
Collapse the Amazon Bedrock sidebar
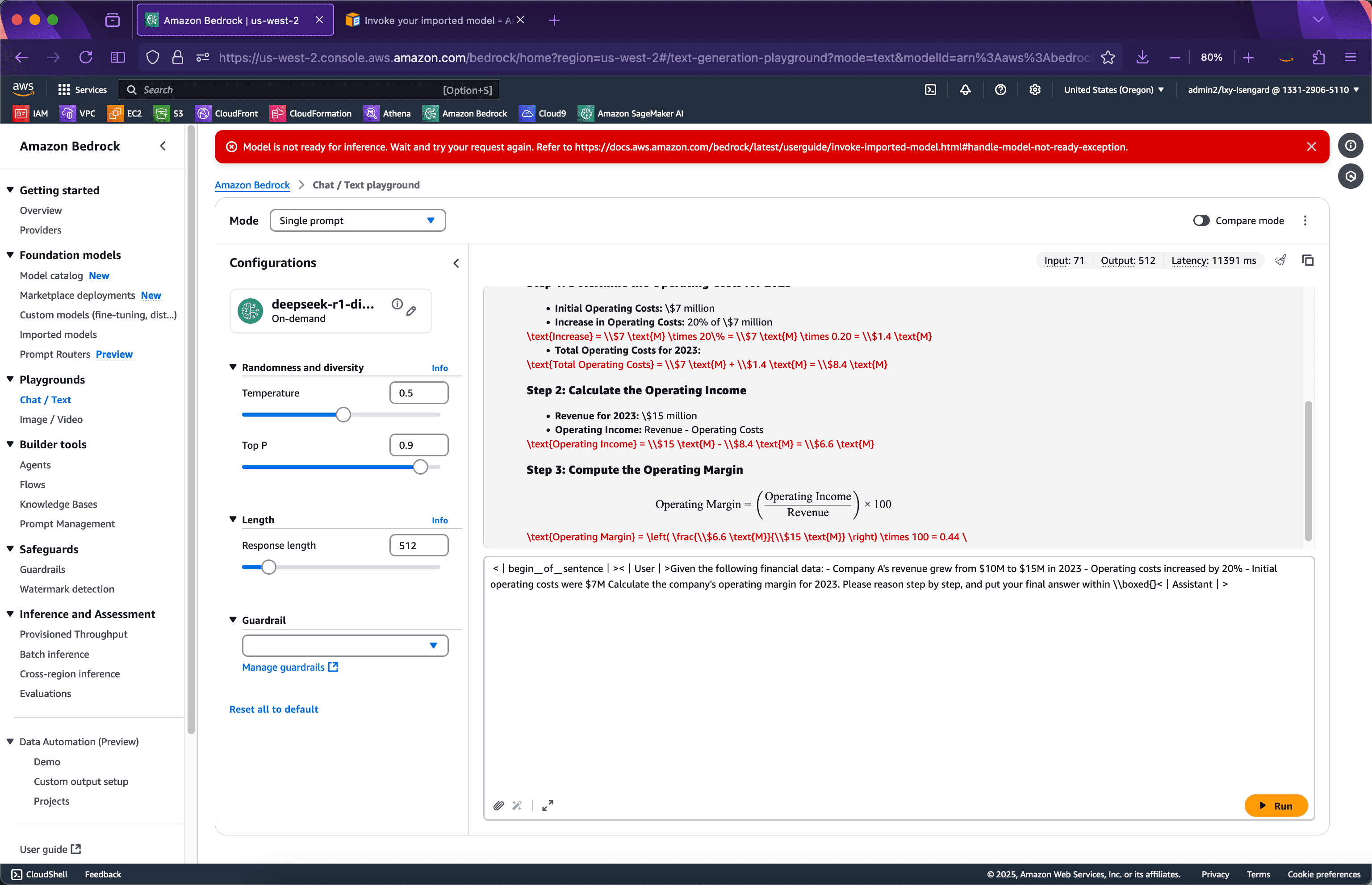pos(163,146)
